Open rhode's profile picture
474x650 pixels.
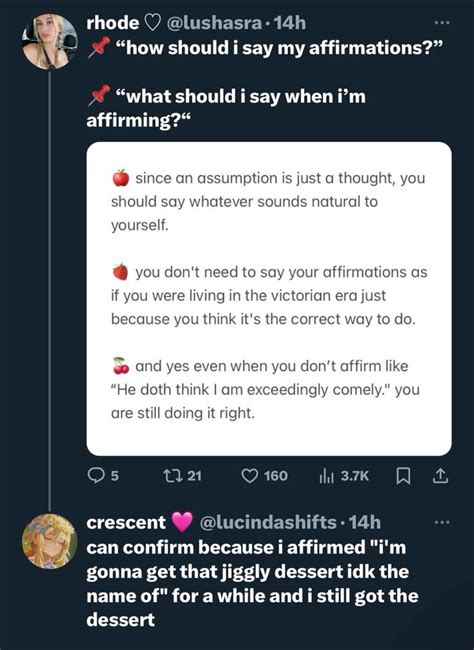tap(49, 41)
